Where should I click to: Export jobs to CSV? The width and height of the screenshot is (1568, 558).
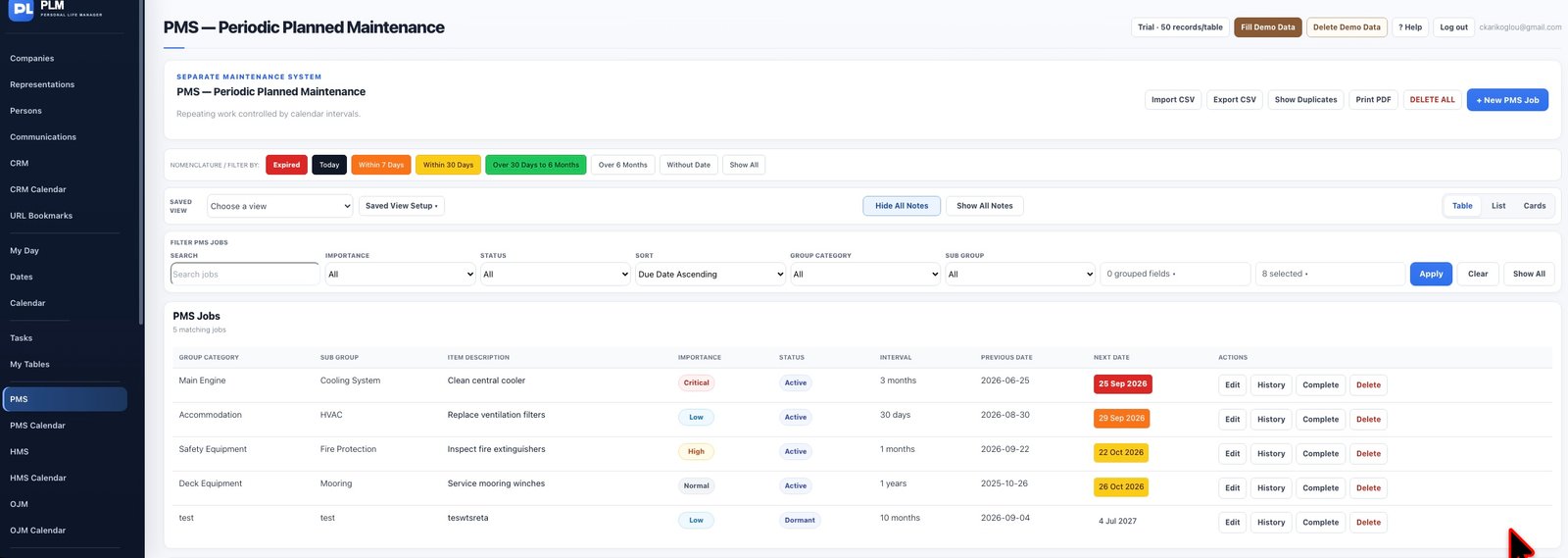[1234, 100]
